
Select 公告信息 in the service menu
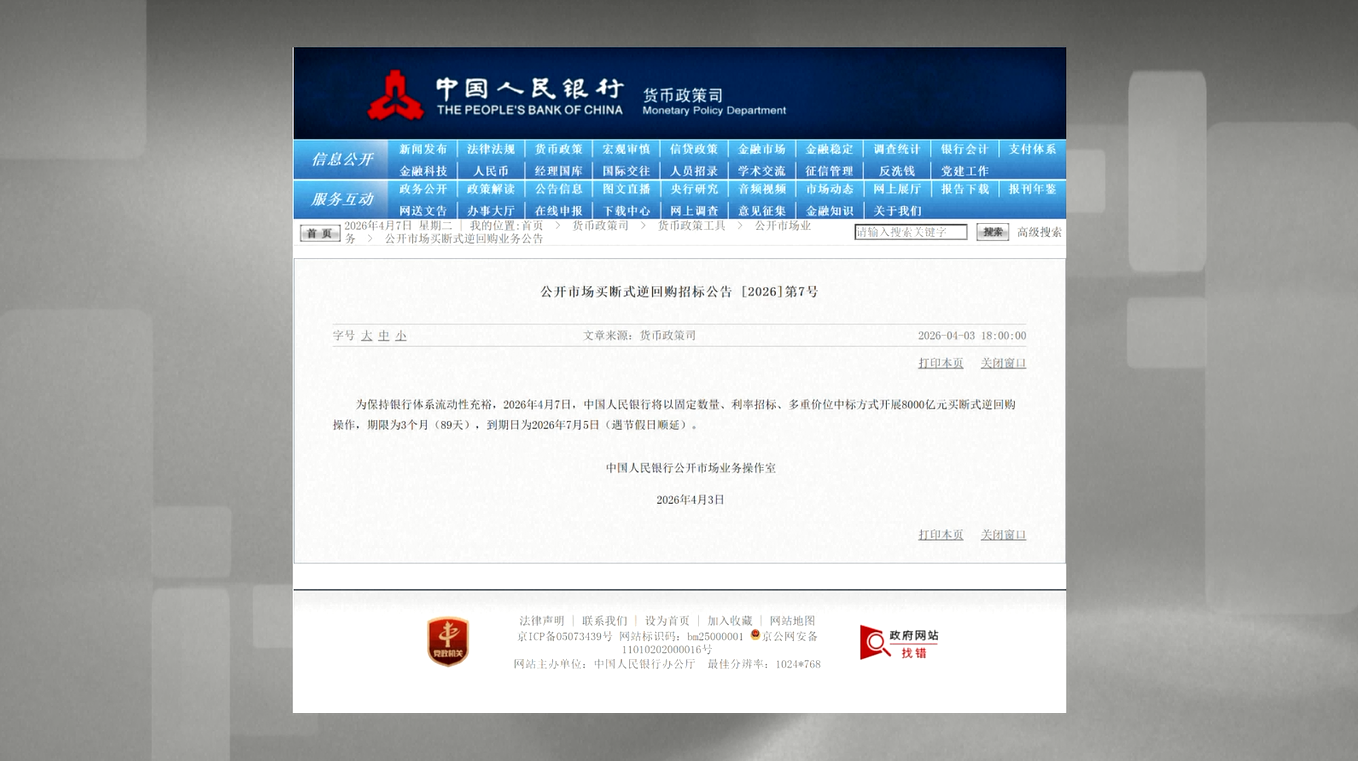558,189
